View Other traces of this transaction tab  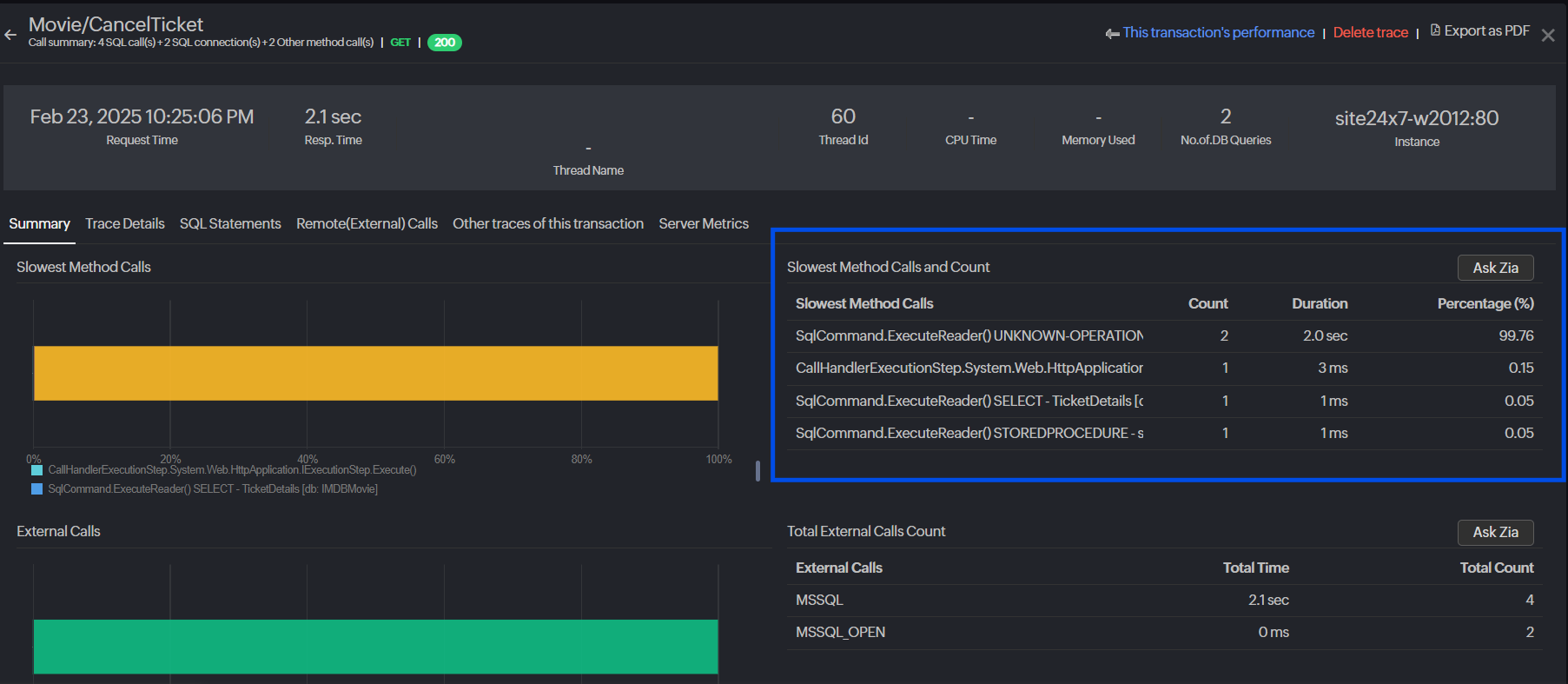tap(548, 223)
